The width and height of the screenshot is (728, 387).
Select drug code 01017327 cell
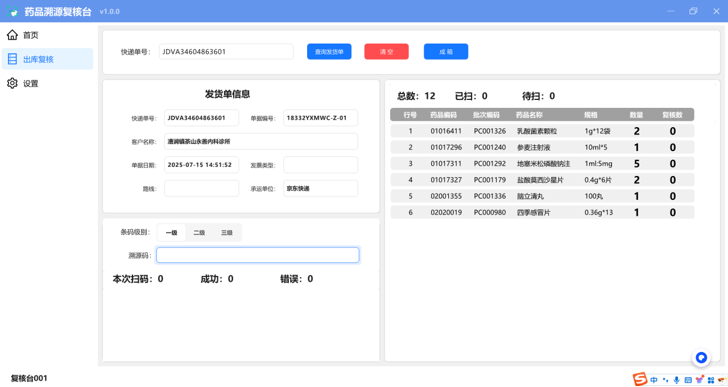446,180
